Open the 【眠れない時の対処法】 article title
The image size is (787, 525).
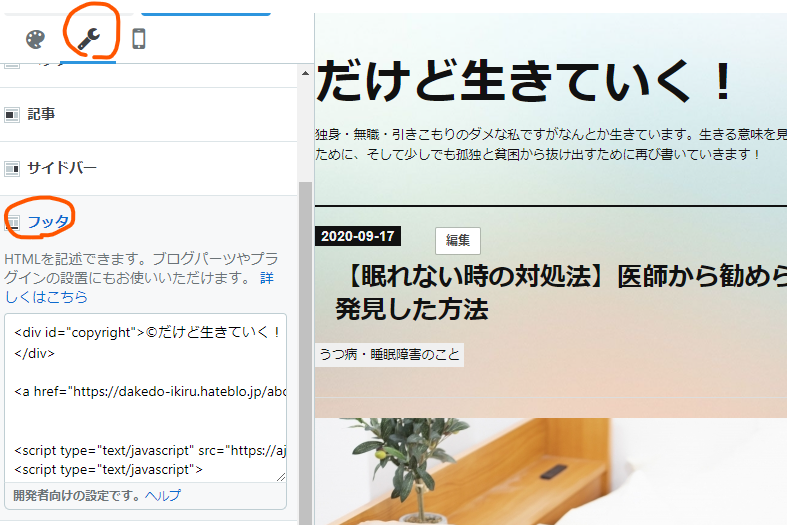tap(561, 292)
